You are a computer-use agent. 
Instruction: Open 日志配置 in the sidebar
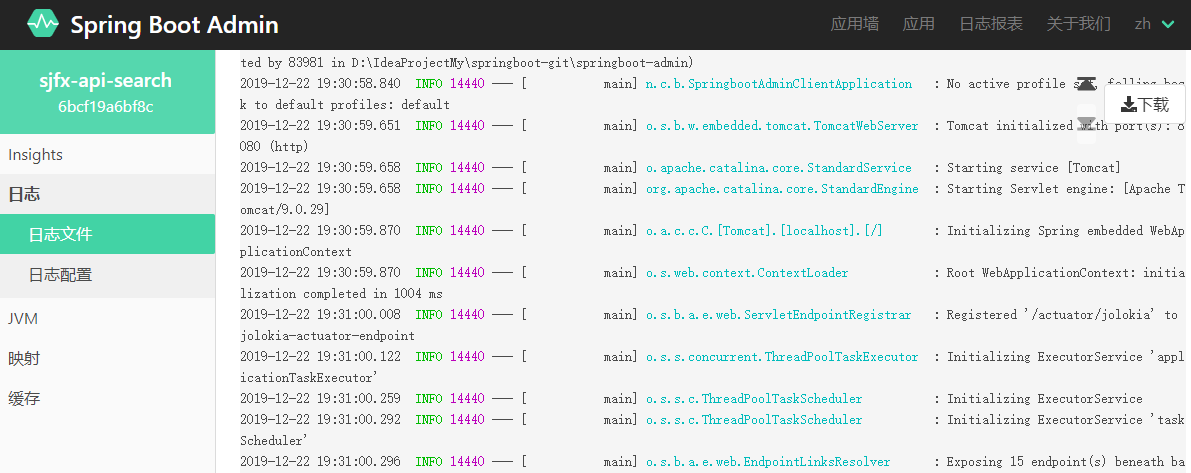[107, 274]
